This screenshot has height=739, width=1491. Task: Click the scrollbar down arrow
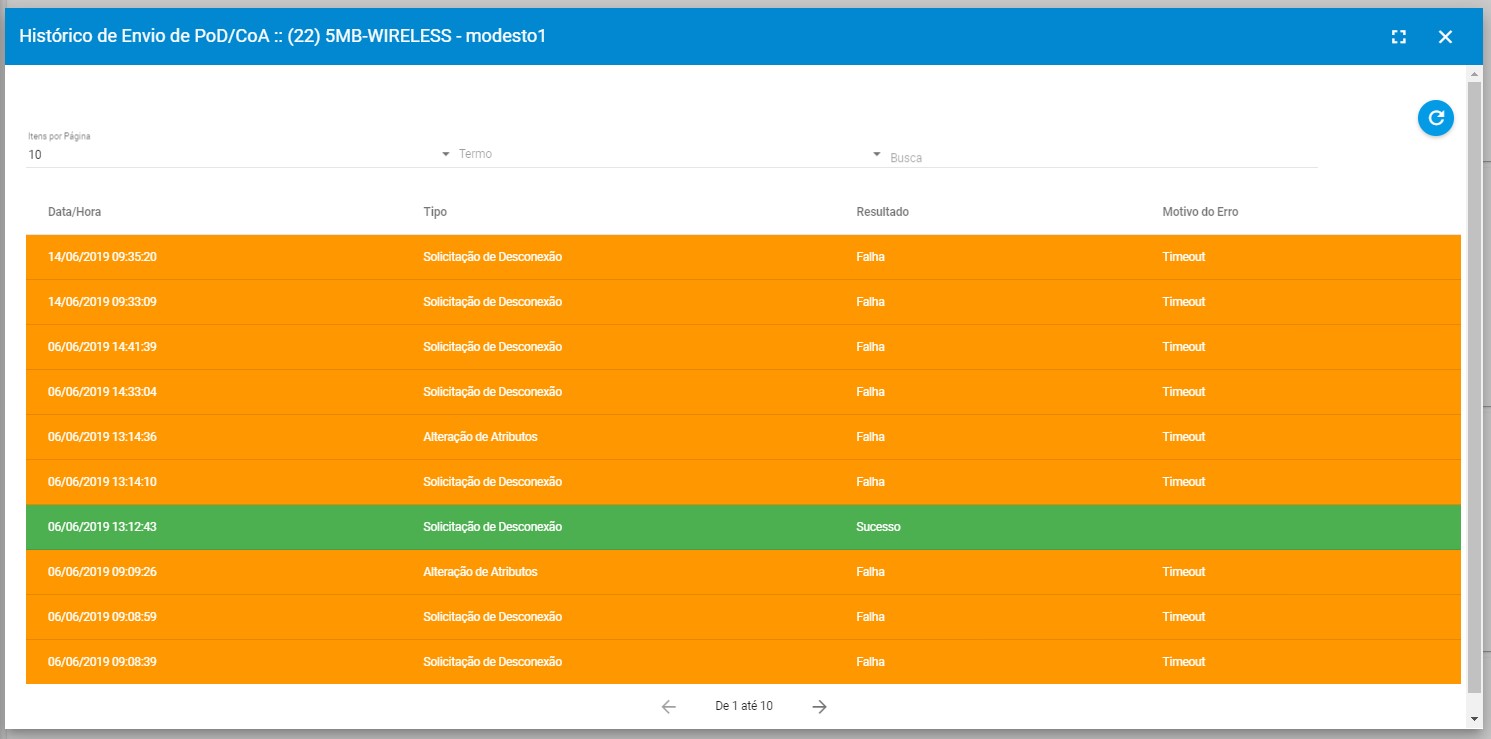click(1474, 720)
